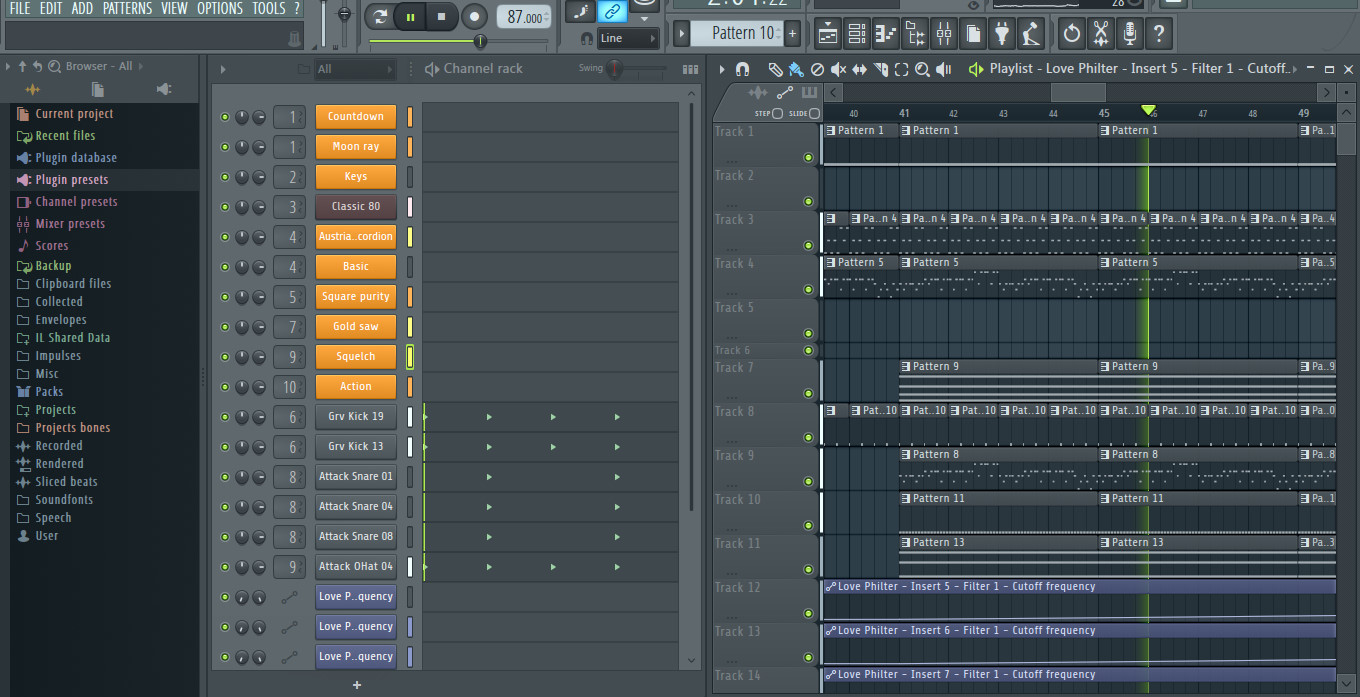
Task: Mute the Attack Snare 01 channel LED
Action: [x=225, y=477]
